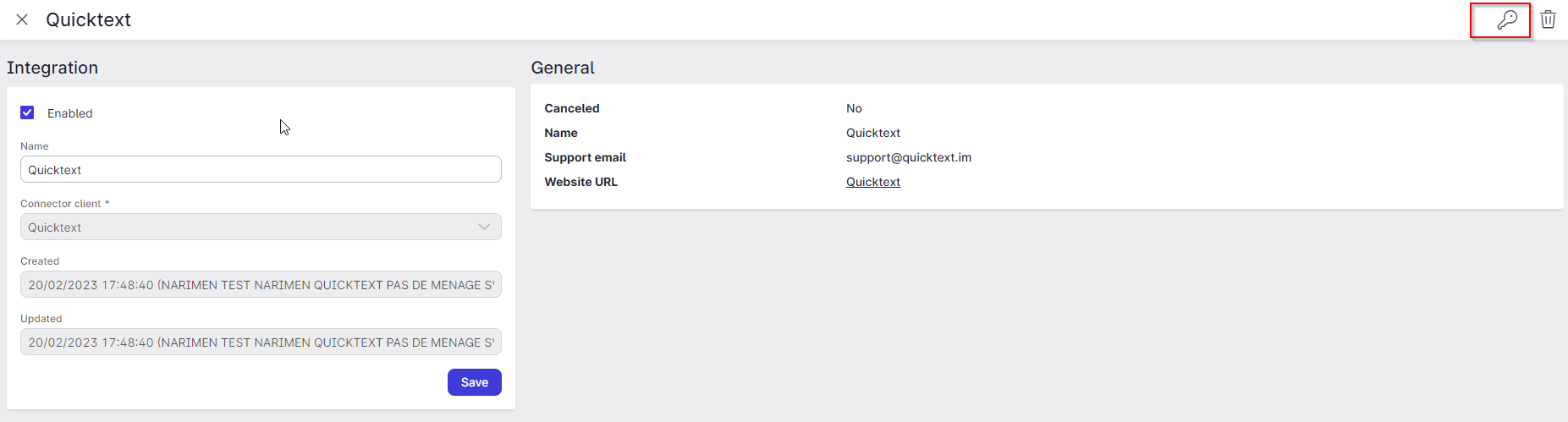Click the Canceled value "No"

click(x=854, y=108)
